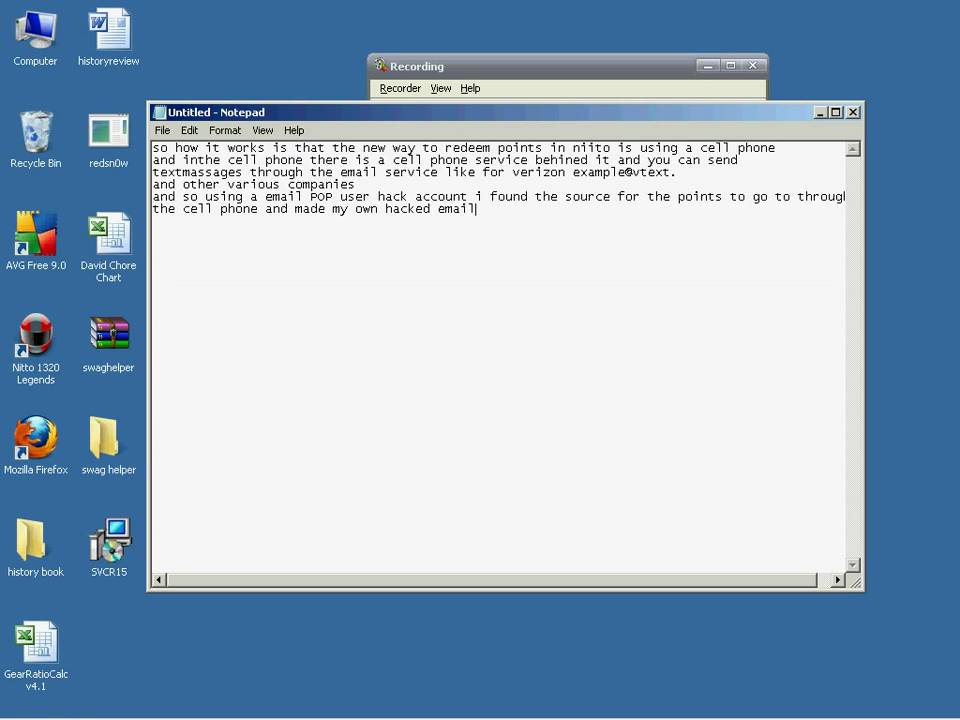Place cursor after 'hacked email' in Notepad

(x=476, y=209)
